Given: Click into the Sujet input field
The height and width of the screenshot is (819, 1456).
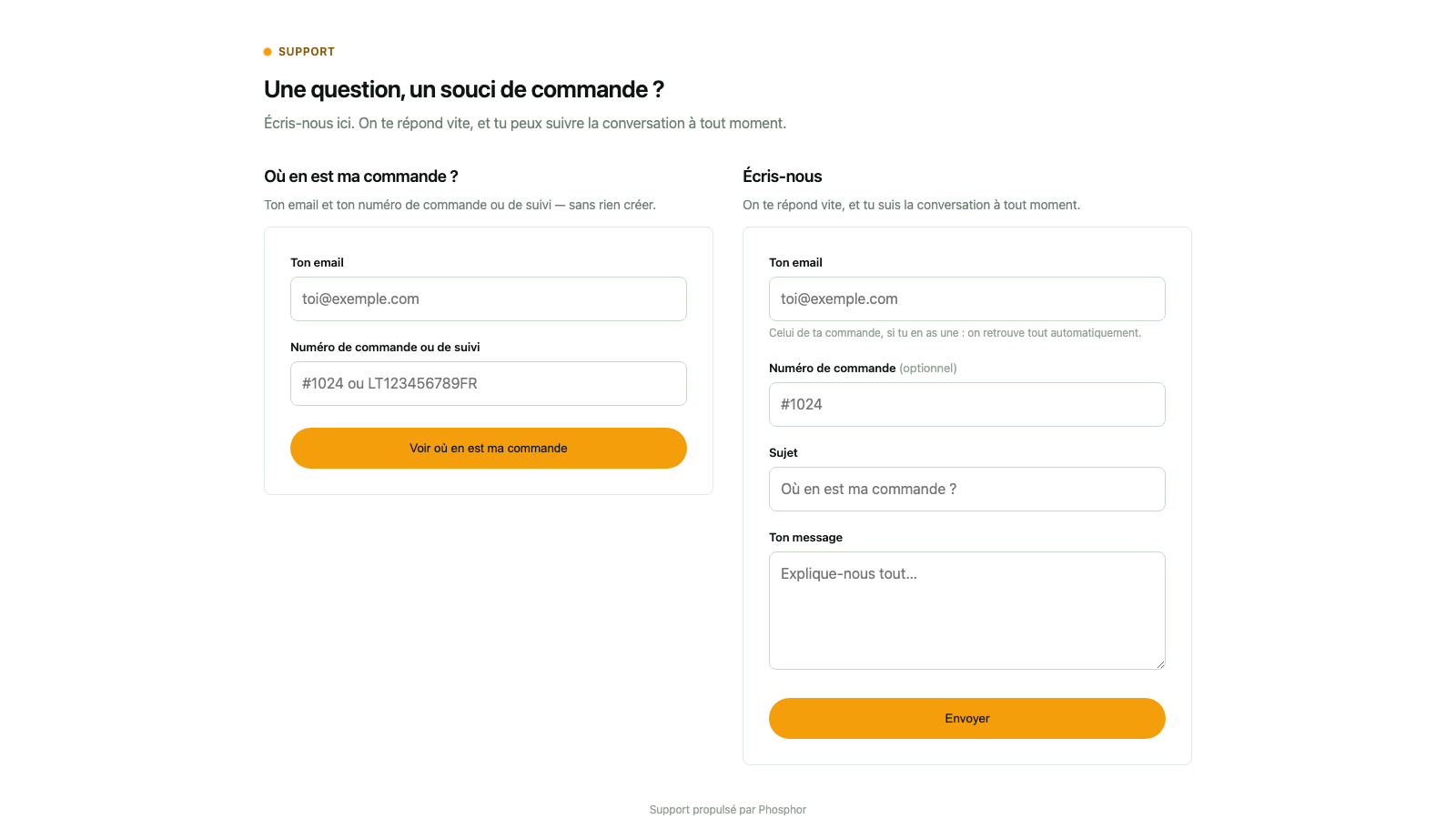Looking at the screenshot, I should click(967, 489).
